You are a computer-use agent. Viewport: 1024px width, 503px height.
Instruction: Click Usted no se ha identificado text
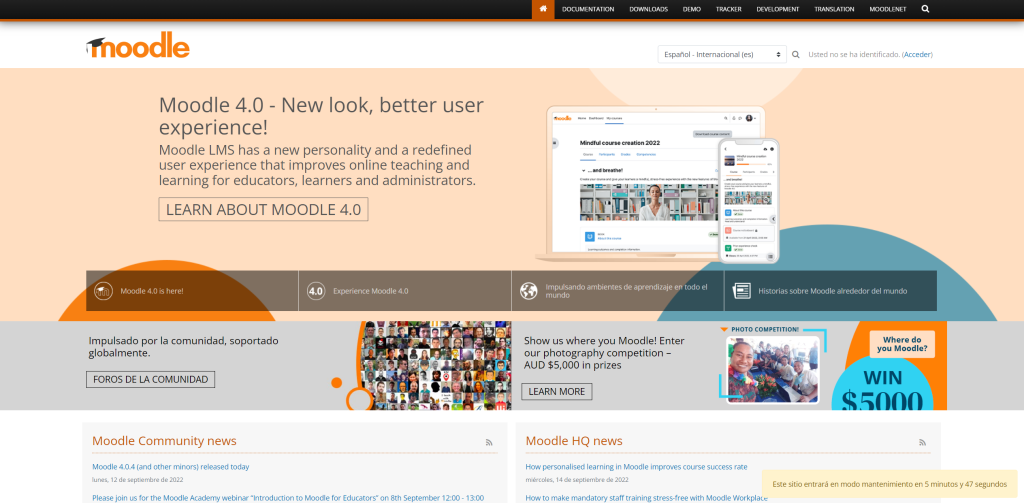(x=854, y=54)
